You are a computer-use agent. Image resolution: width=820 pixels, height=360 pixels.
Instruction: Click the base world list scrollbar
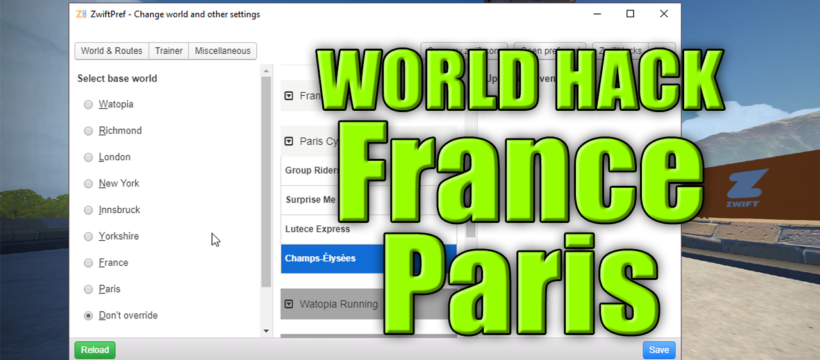coord(266,182)
